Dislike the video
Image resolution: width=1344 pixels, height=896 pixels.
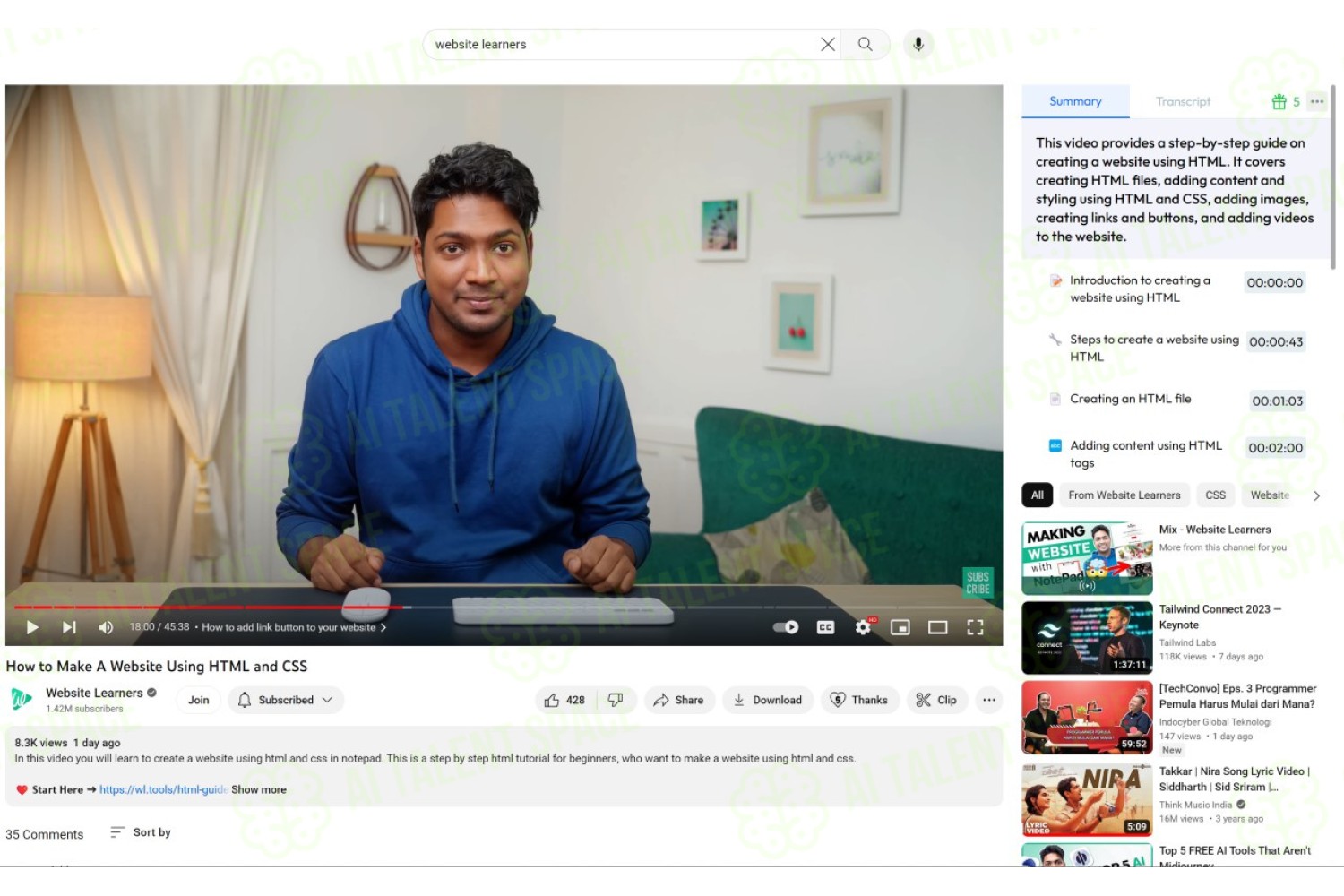pyautogui.click(x=616, y=700)
